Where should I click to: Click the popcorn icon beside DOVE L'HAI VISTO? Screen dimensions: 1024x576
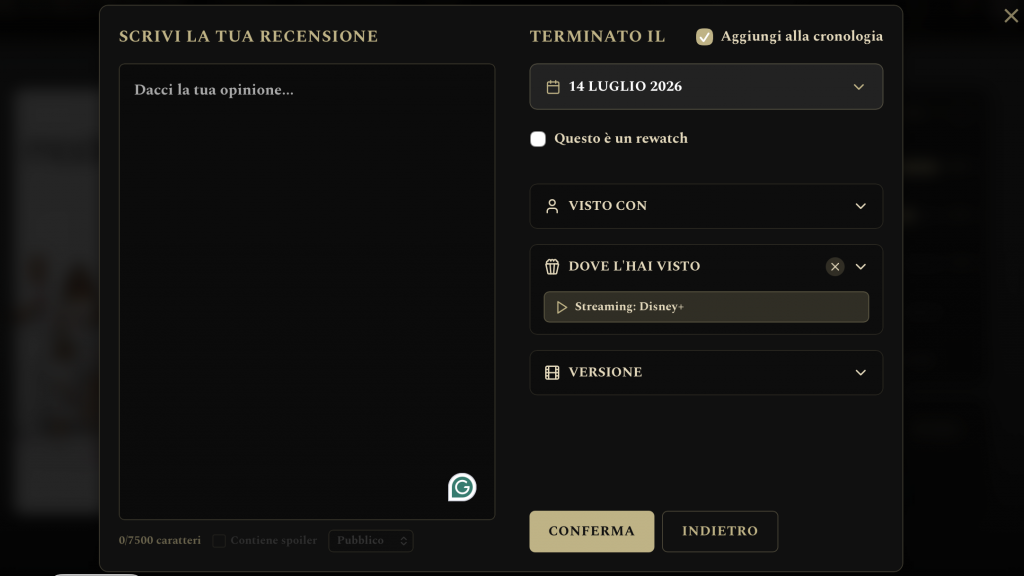coord(552,266)
